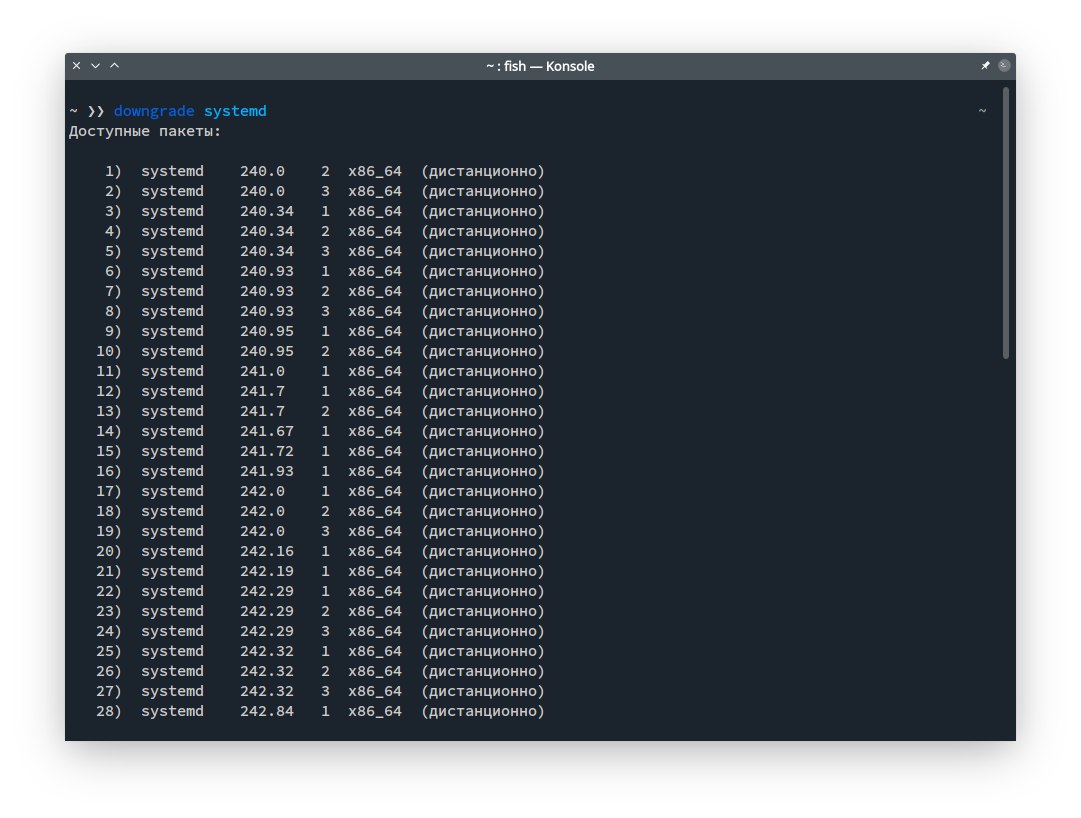Image resolution: width=1081 pixels, height=818 pixels.
Task: Select row 11) systemd 241.0
Action: click(x=321, y=371)
